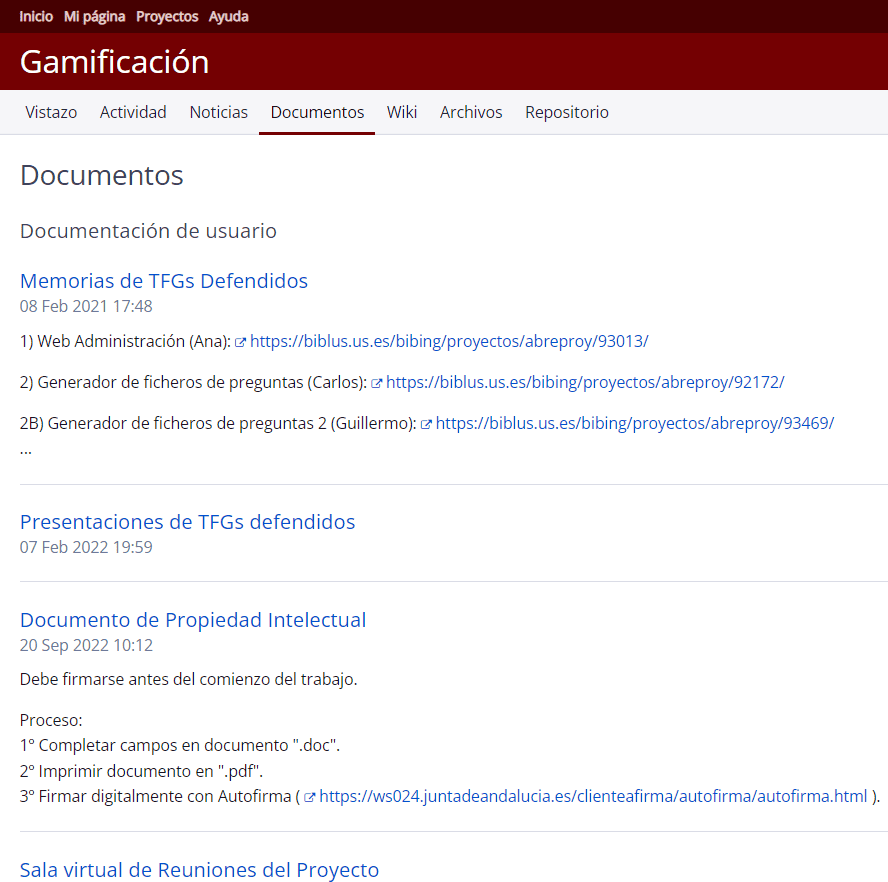Open Sala virtual de Reuniones del Proyecto
The image size is (888, 882).
pos(199,870)
